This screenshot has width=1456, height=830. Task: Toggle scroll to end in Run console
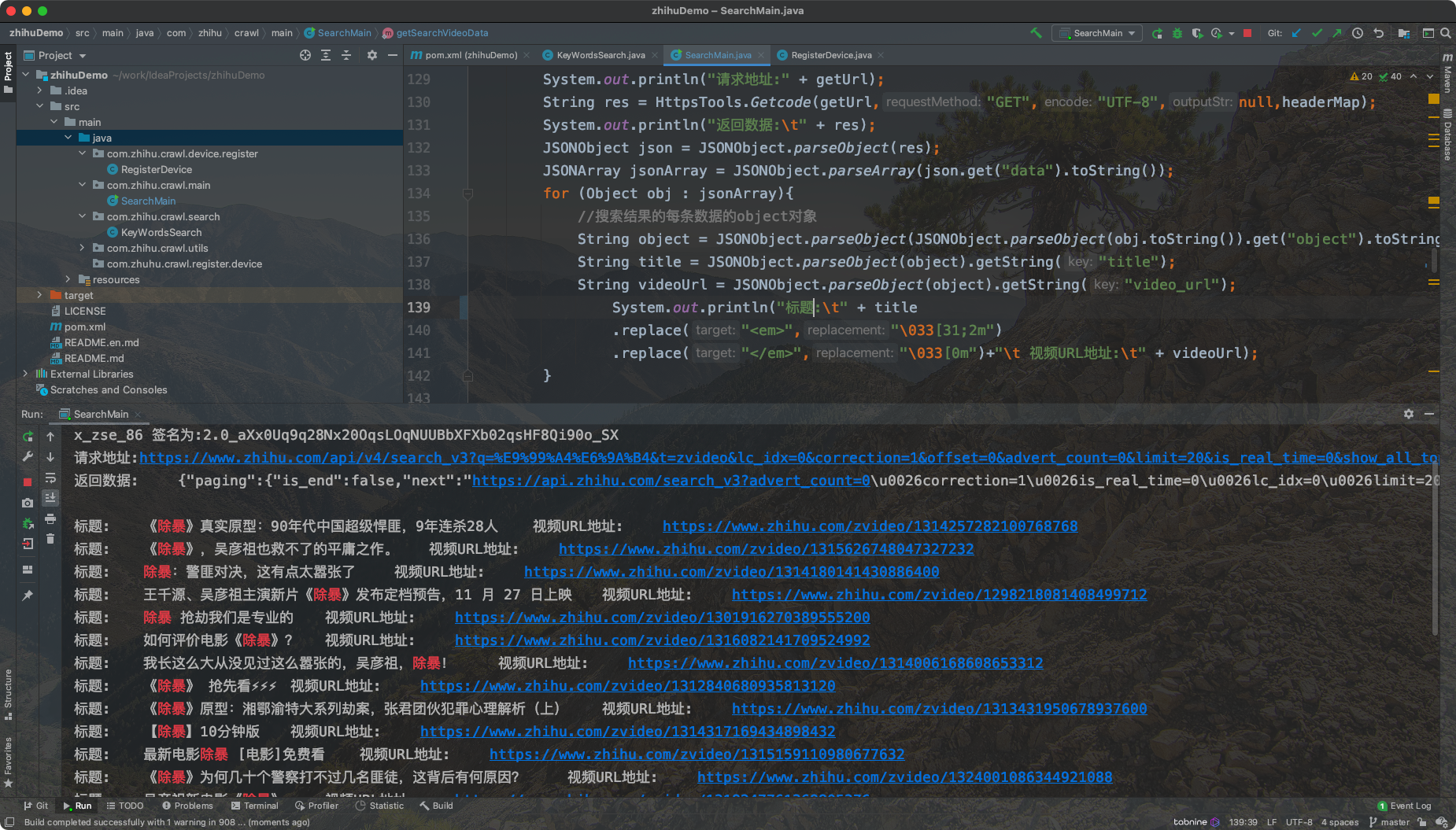coord(50,498)
